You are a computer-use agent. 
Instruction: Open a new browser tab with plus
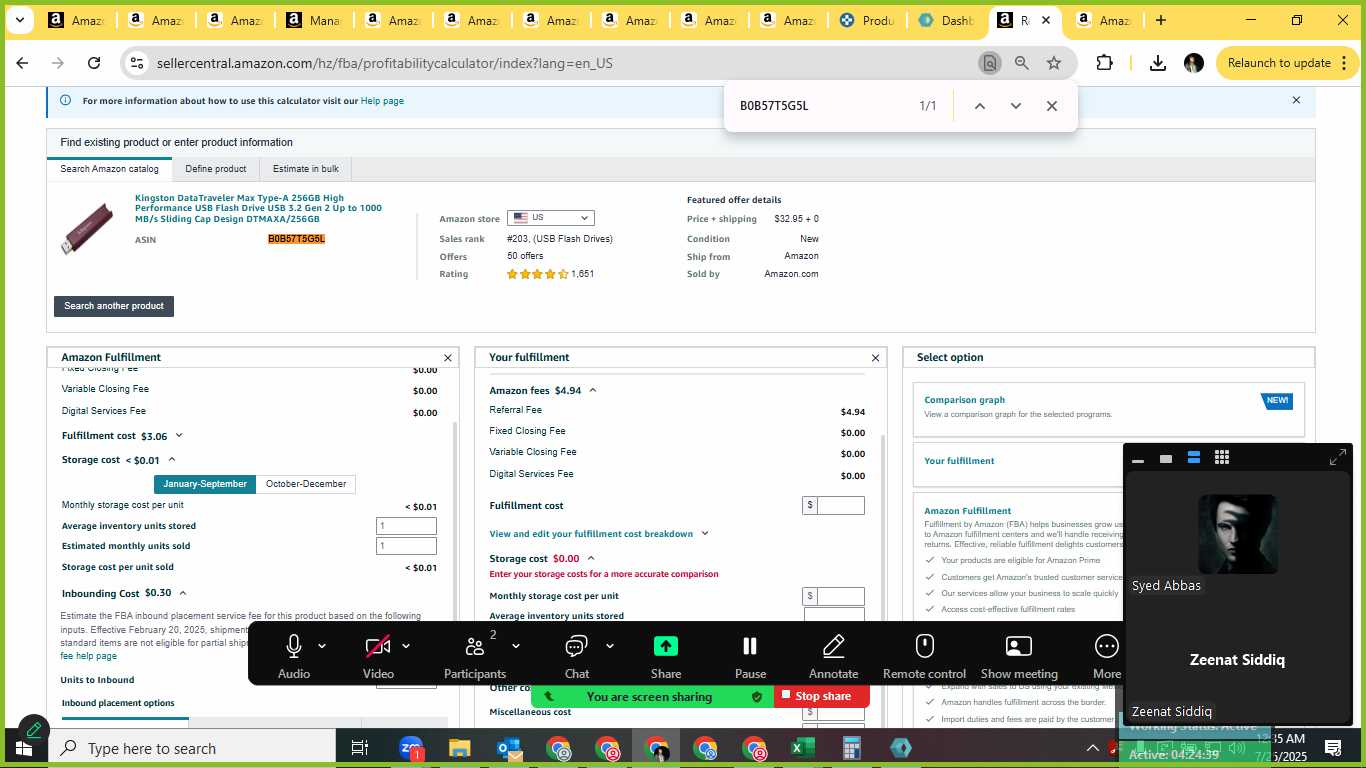click(1161, 20)
